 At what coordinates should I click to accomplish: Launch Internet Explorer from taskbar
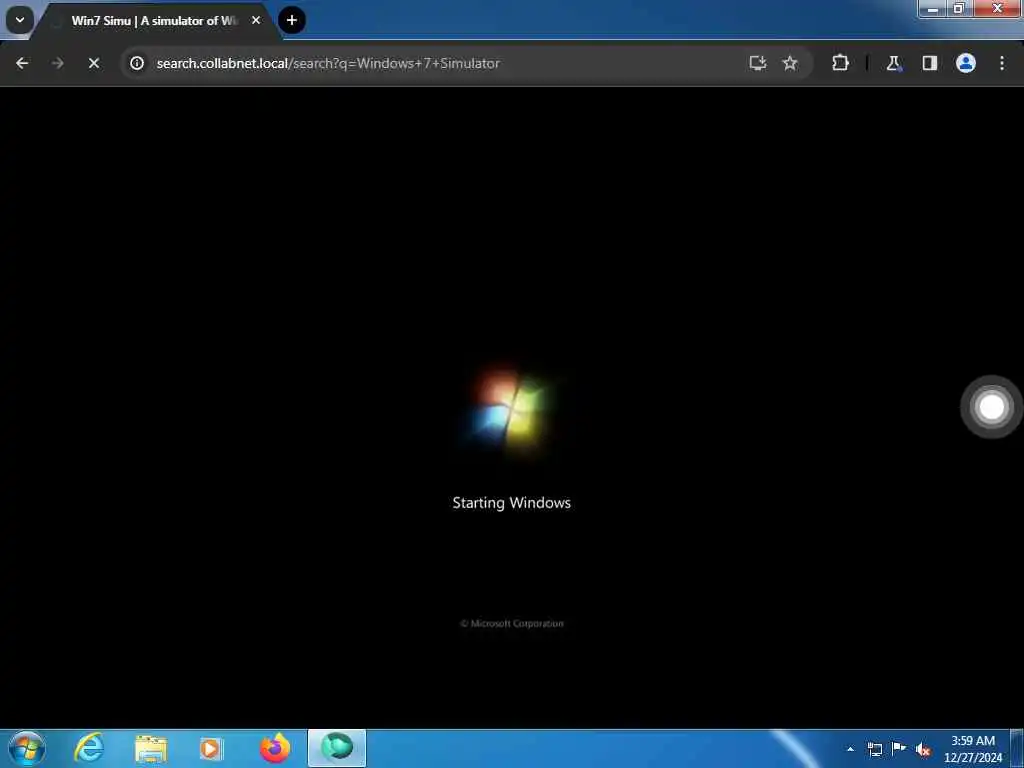pyautogui.click(x=89, y=748)
